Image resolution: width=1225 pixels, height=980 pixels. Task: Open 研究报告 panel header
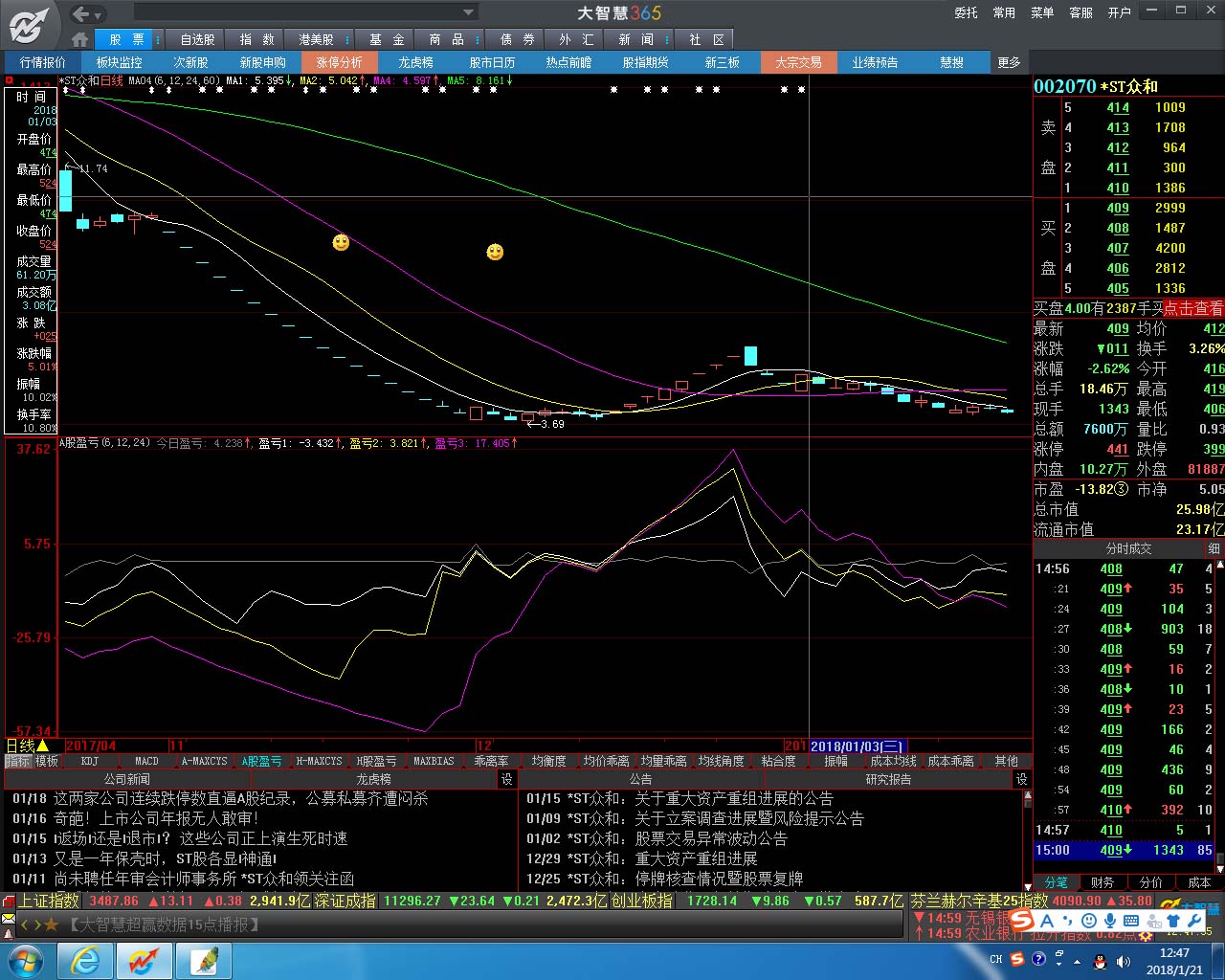pyautogui.click(x=888, y=779)
